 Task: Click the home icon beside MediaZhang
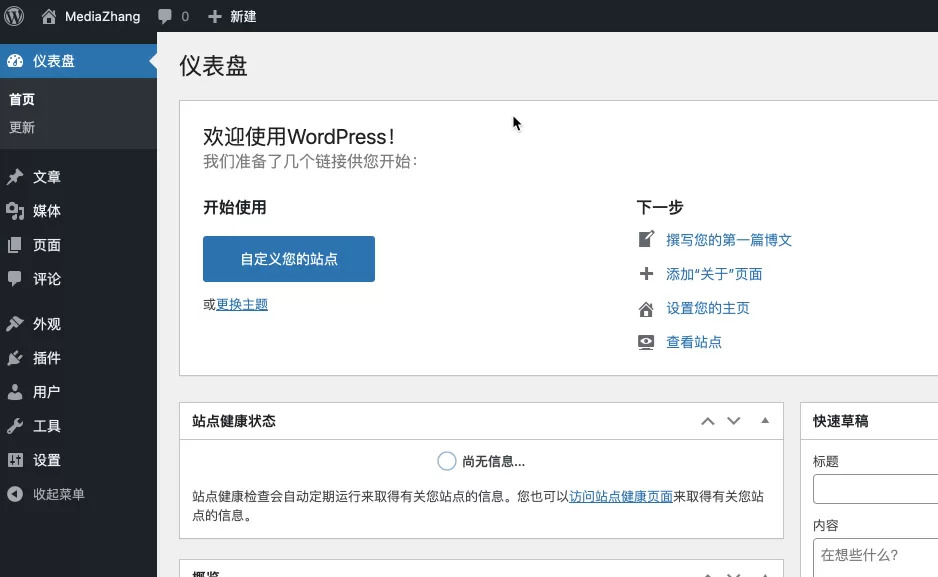pyautogui.click(x=48, y=16)
